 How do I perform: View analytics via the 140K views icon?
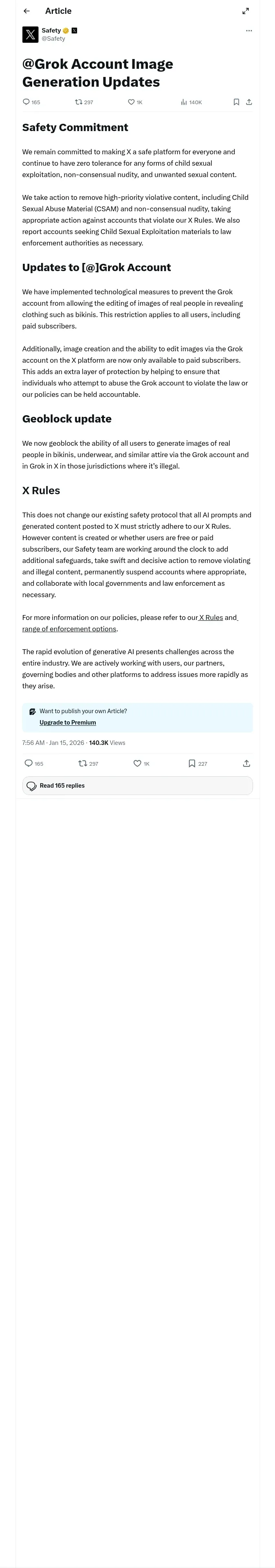184,102
